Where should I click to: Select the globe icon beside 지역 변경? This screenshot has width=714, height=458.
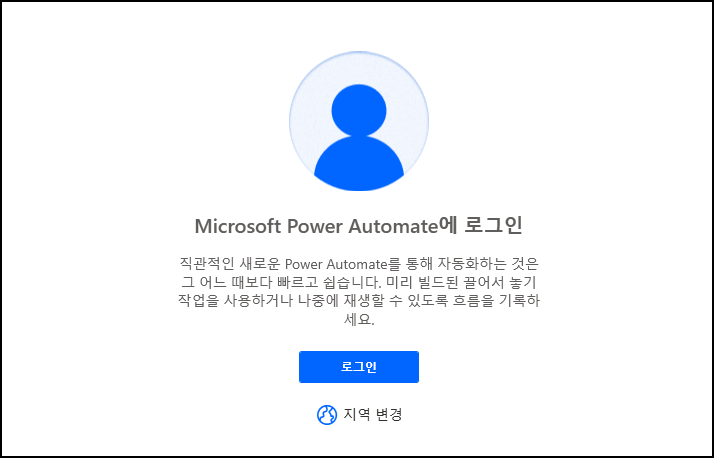pyautogui.click(x=326, y=415)
